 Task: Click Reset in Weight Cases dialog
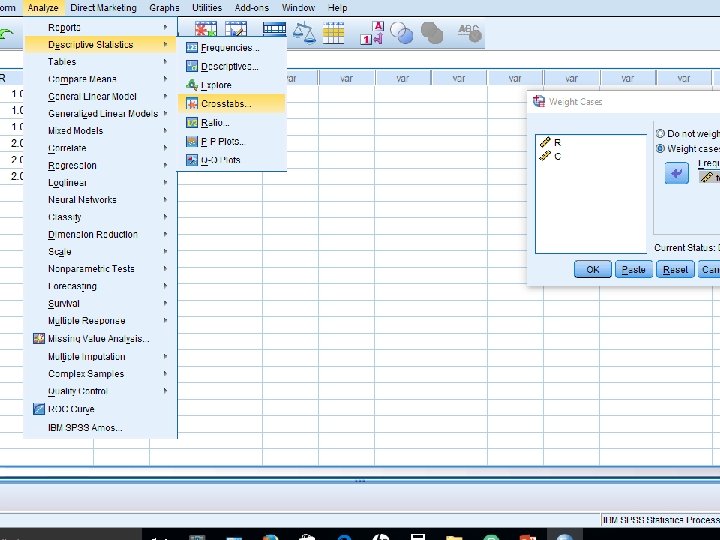pyautogui.click(x=675, y=270)
